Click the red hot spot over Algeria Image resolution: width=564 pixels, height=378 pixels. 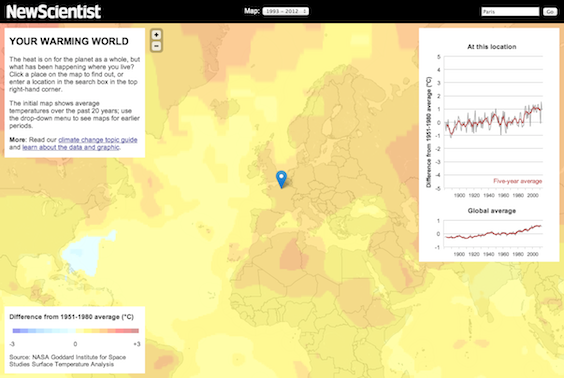[x=292, y=255]
